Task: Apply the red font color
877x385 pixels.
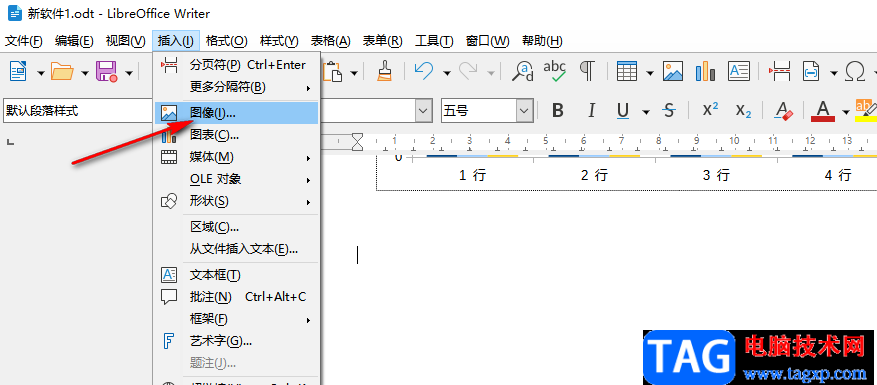Action: [x=823, y=111]
